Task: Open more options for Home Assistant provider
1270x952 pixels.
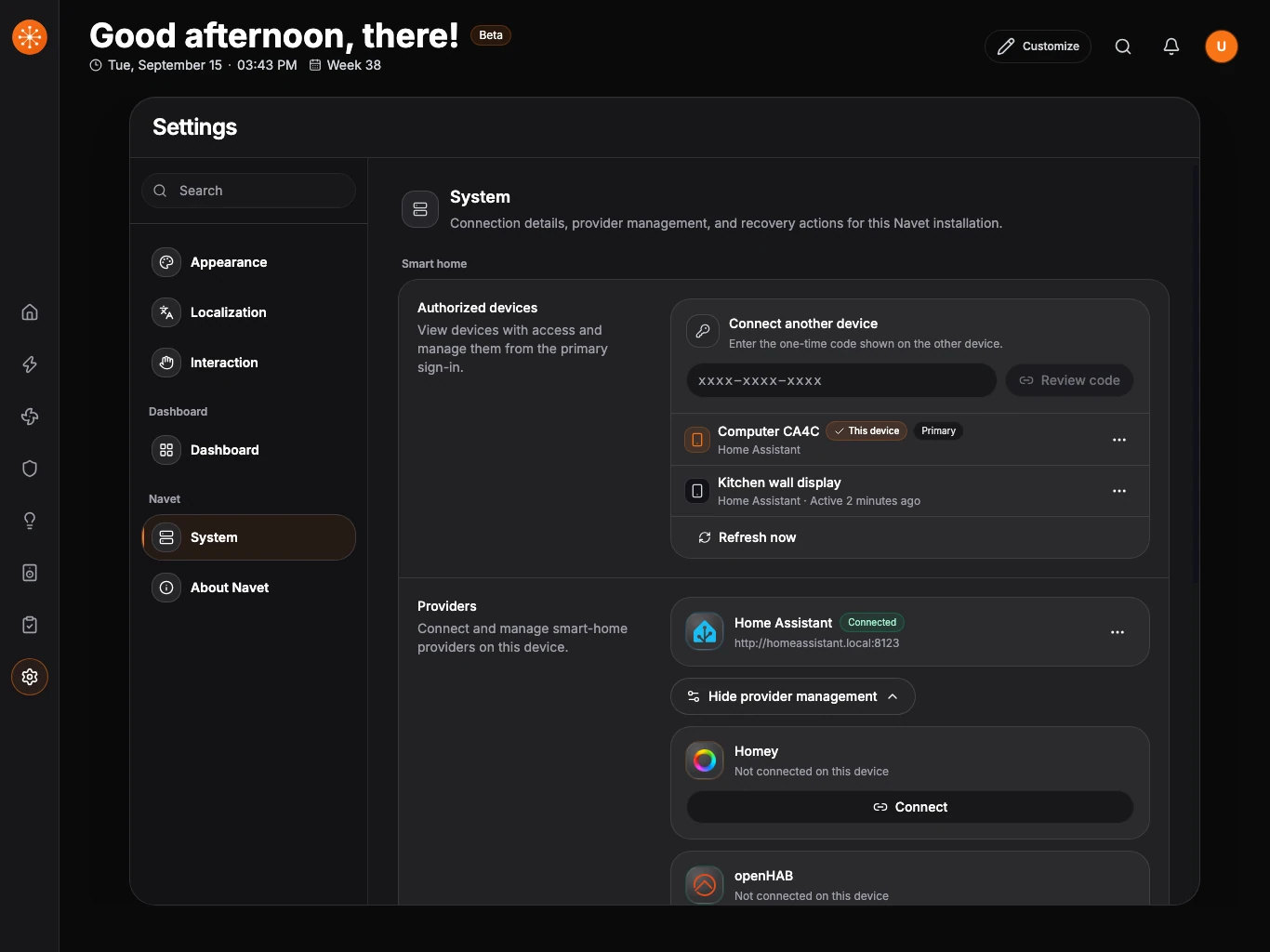Action: tap(1118, 632)
